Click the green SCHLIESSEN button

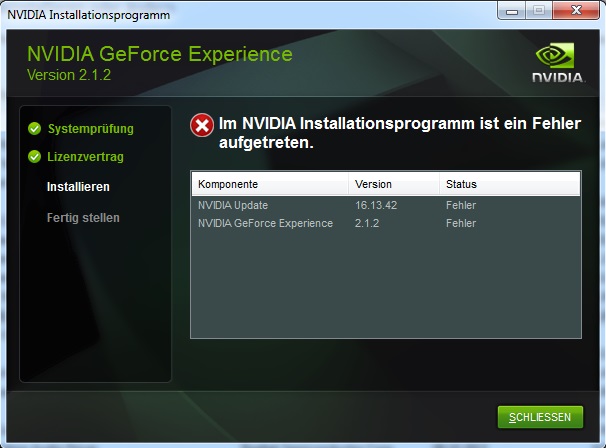click(x=540, y=417)
